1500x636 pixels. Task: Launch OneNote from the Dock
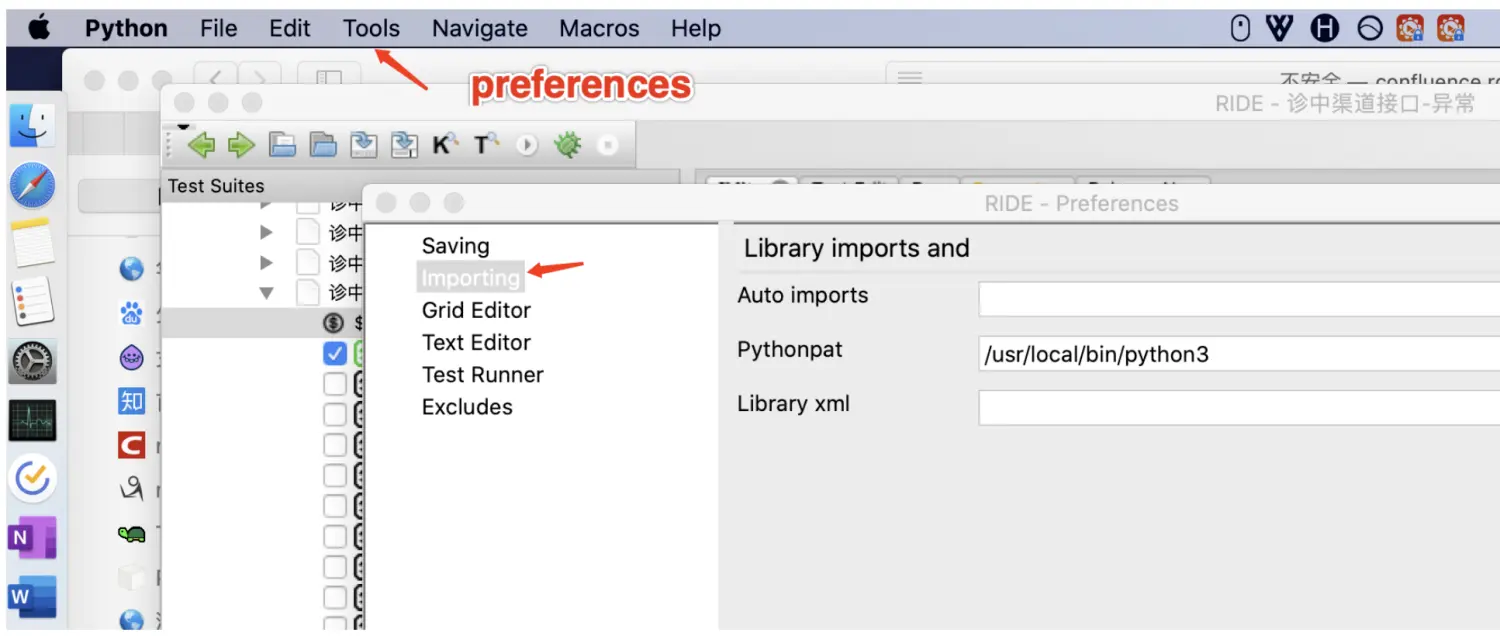pos(32,538)
